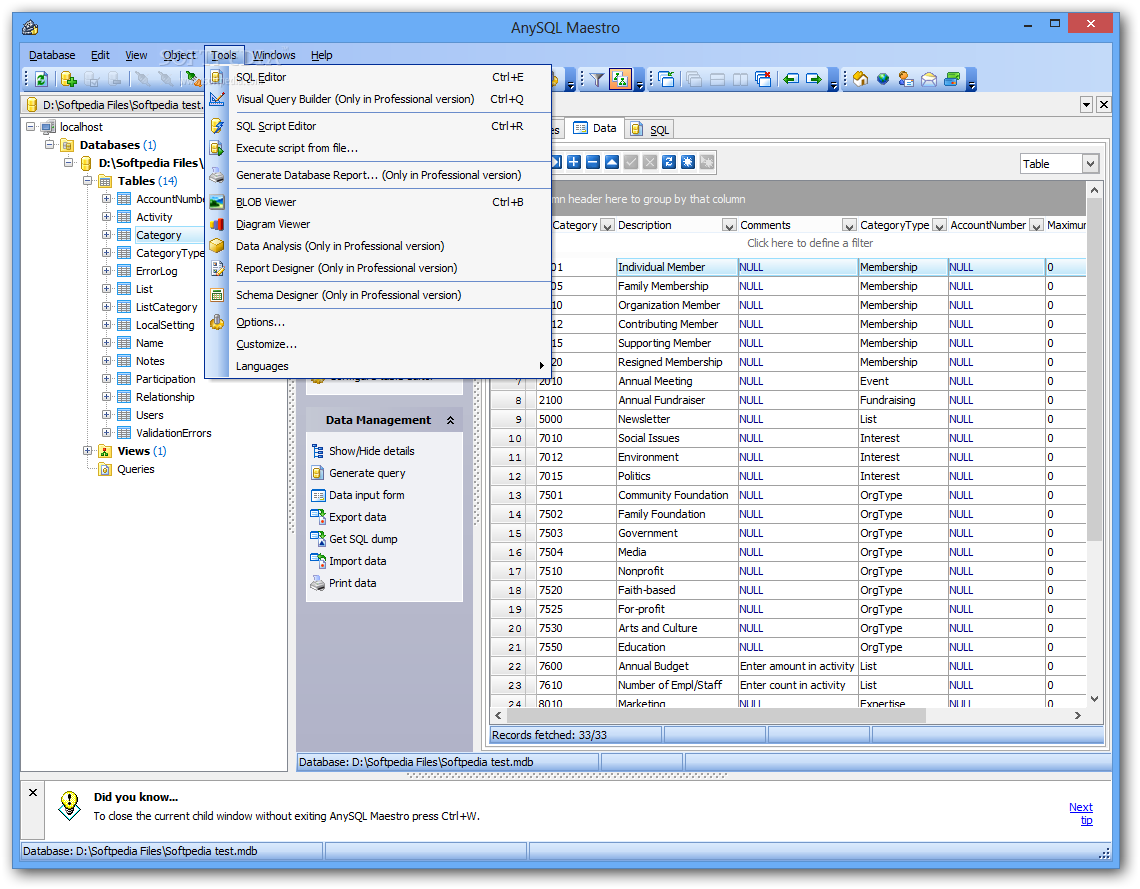Click the Diagram Viewer chart icon

(x=217, y=224)
